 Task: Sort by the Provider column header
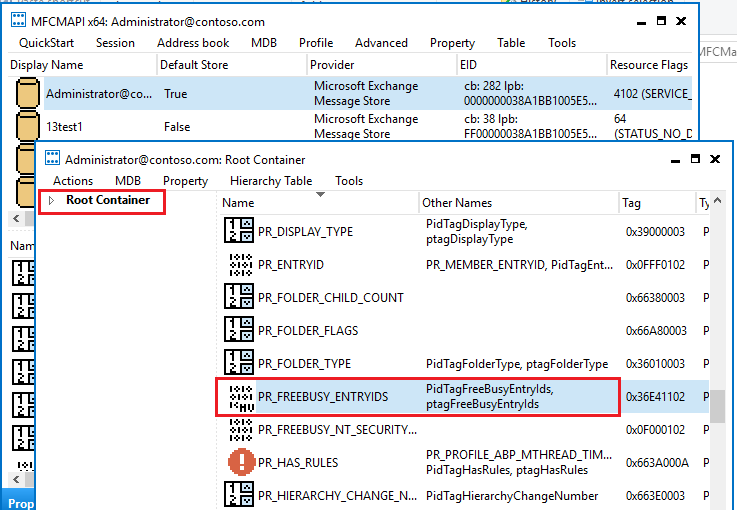click(381, 64)
